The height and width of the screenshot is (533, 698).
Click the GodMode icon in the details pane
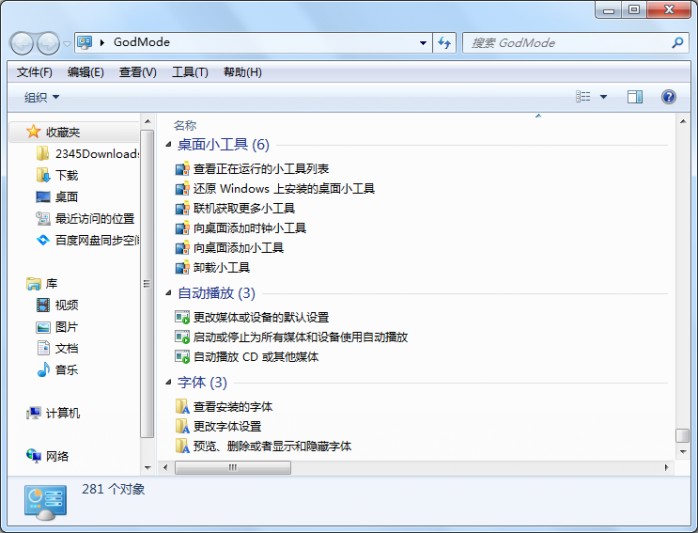point(45,502)
